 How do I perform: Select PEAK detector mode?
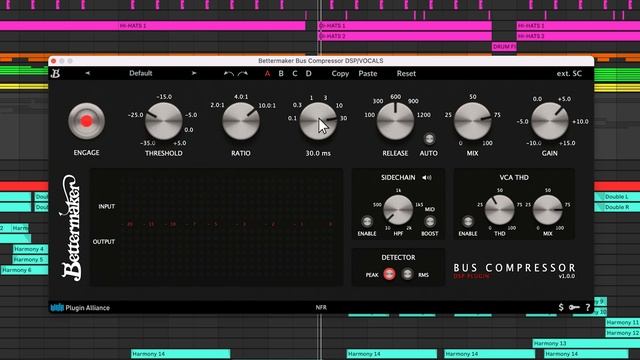pos(389,274)
